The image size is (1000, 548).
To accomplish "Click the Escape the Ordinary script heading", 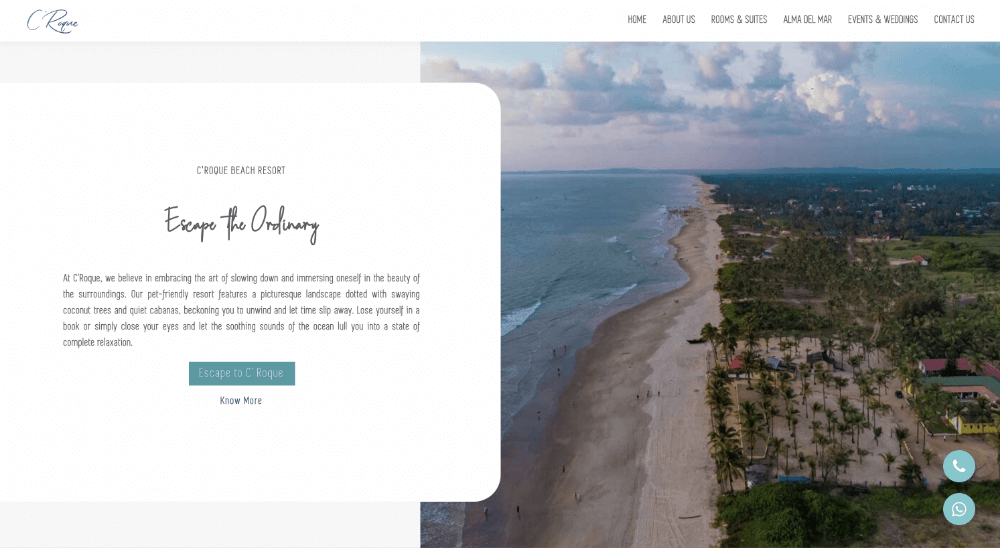I will pos(242,224).
